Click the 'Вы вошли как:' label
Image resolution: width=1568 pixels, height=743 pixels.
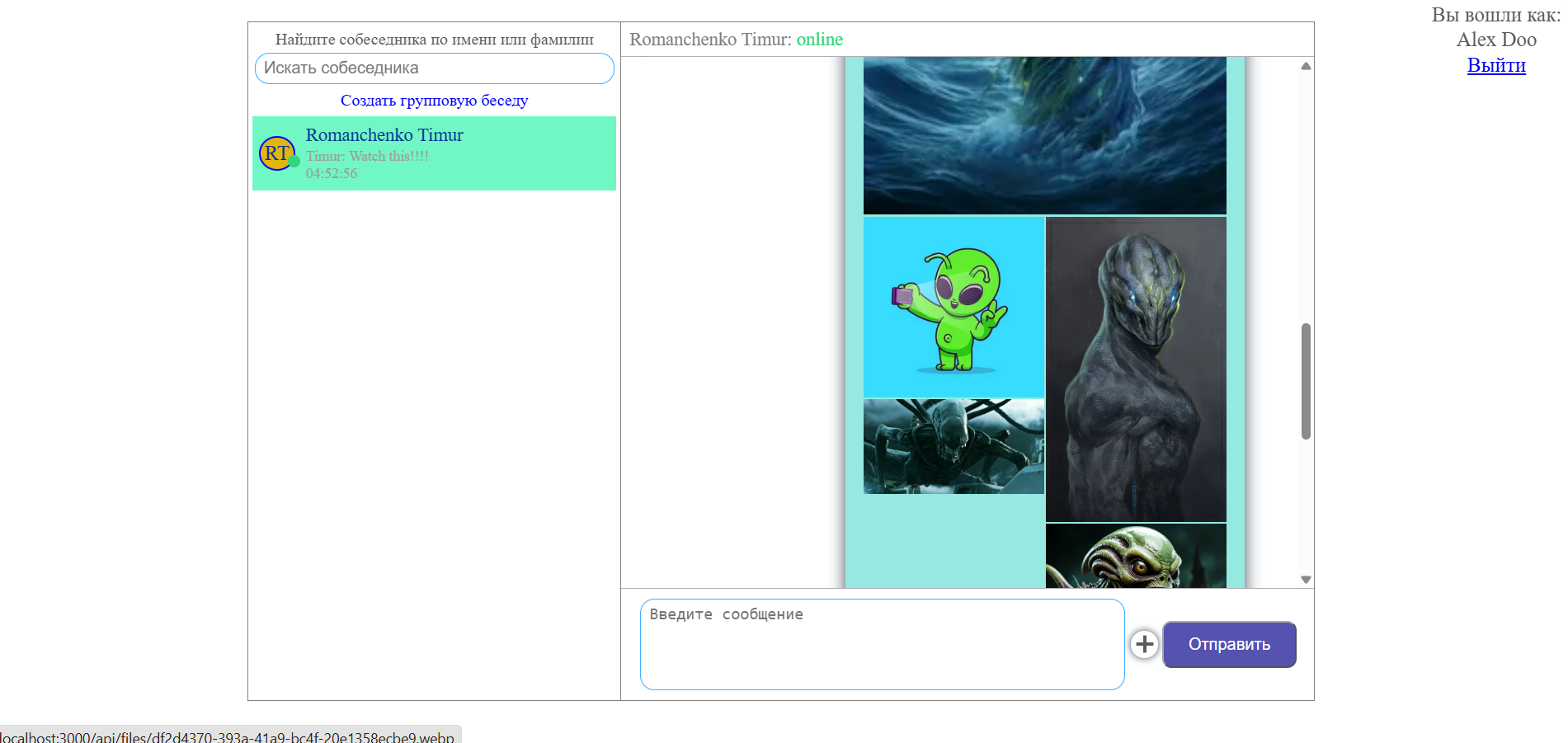point(1495,15)
